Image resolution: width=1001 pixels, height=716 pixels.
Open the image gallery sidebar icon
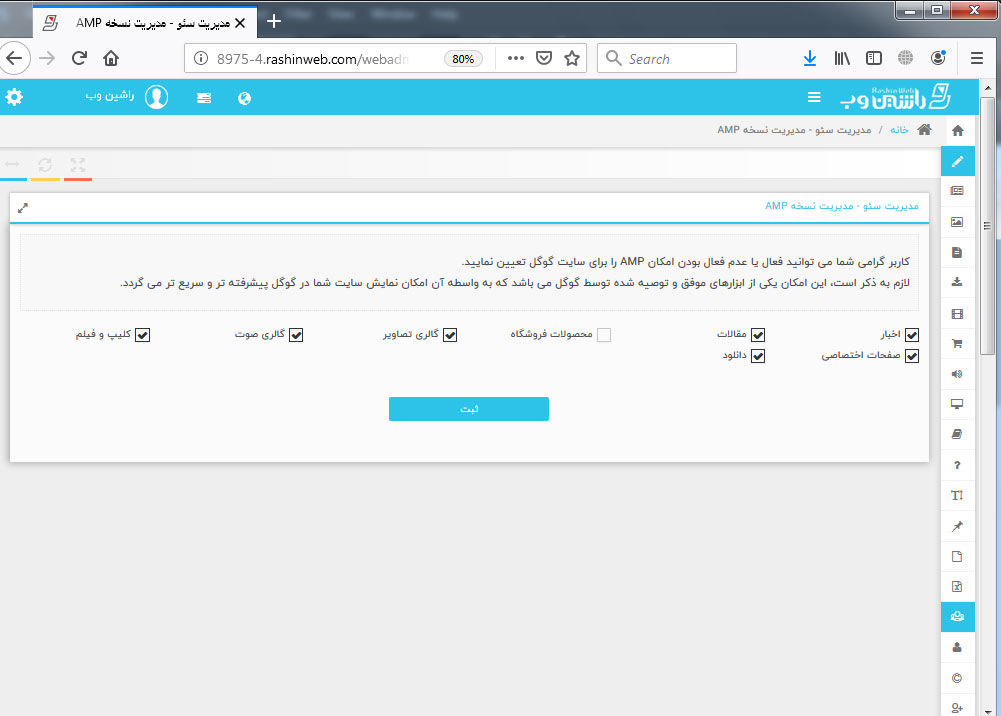click(957, 222)
